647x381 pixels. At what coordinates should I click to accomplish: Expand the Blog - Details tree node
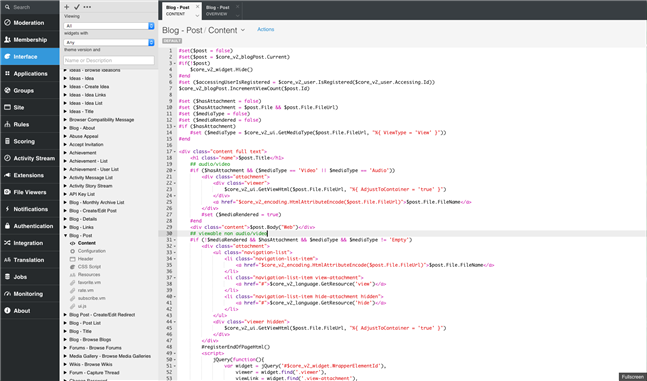(65, 219)
